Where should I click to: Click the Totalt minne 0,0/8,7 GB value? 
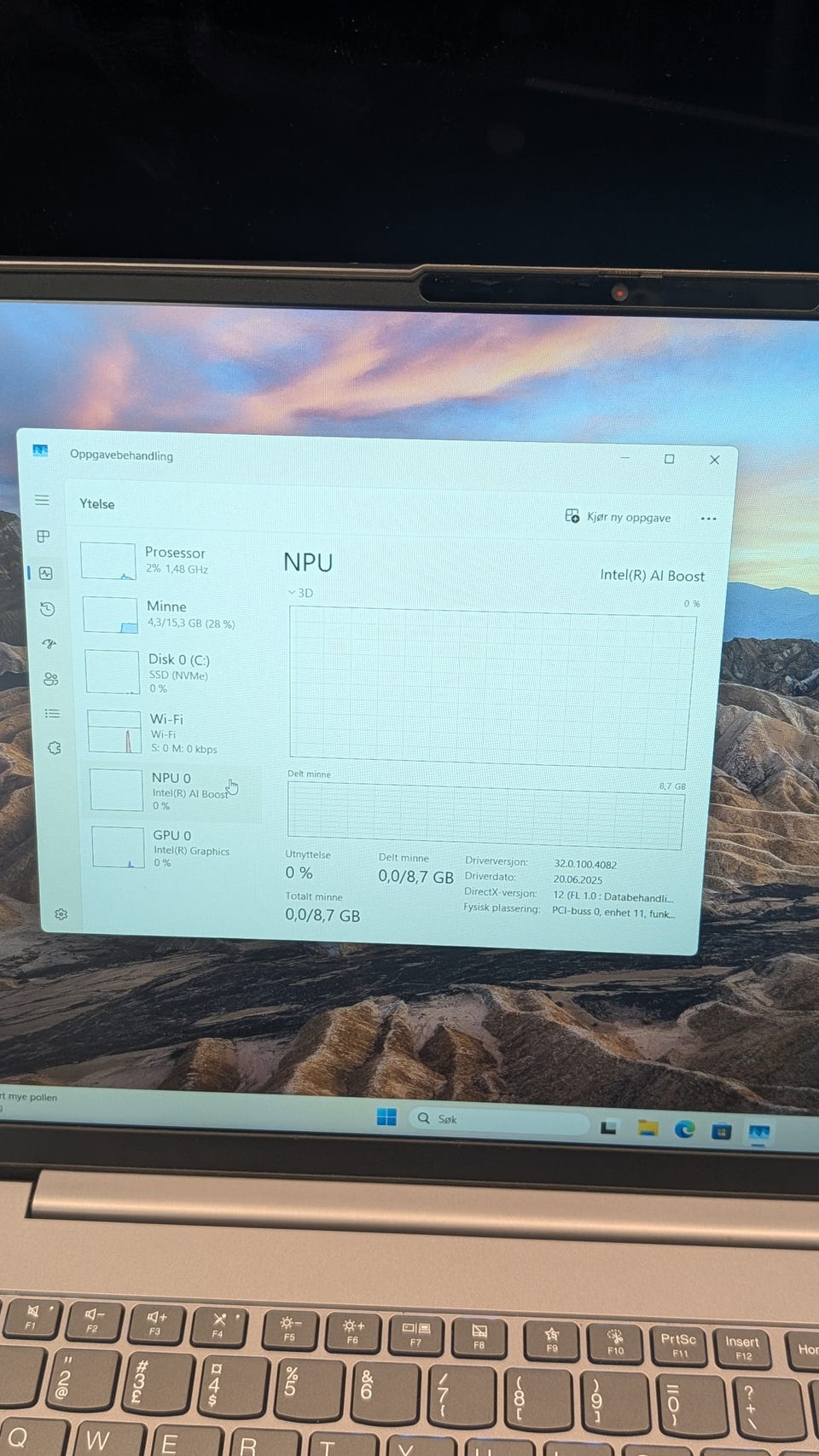click(322, 916)
